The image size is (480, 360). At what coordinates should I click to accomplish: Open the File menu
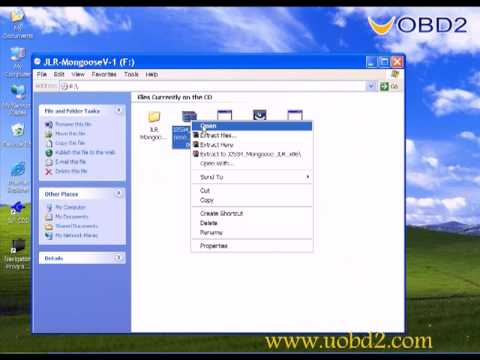click(42, 74)
